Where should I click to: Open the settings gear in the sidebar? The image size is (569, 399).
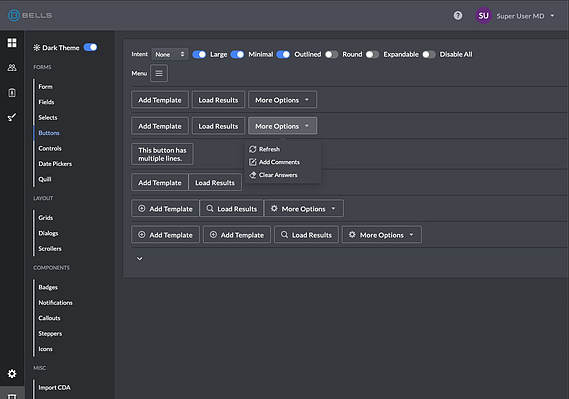(x=12, y=374)
